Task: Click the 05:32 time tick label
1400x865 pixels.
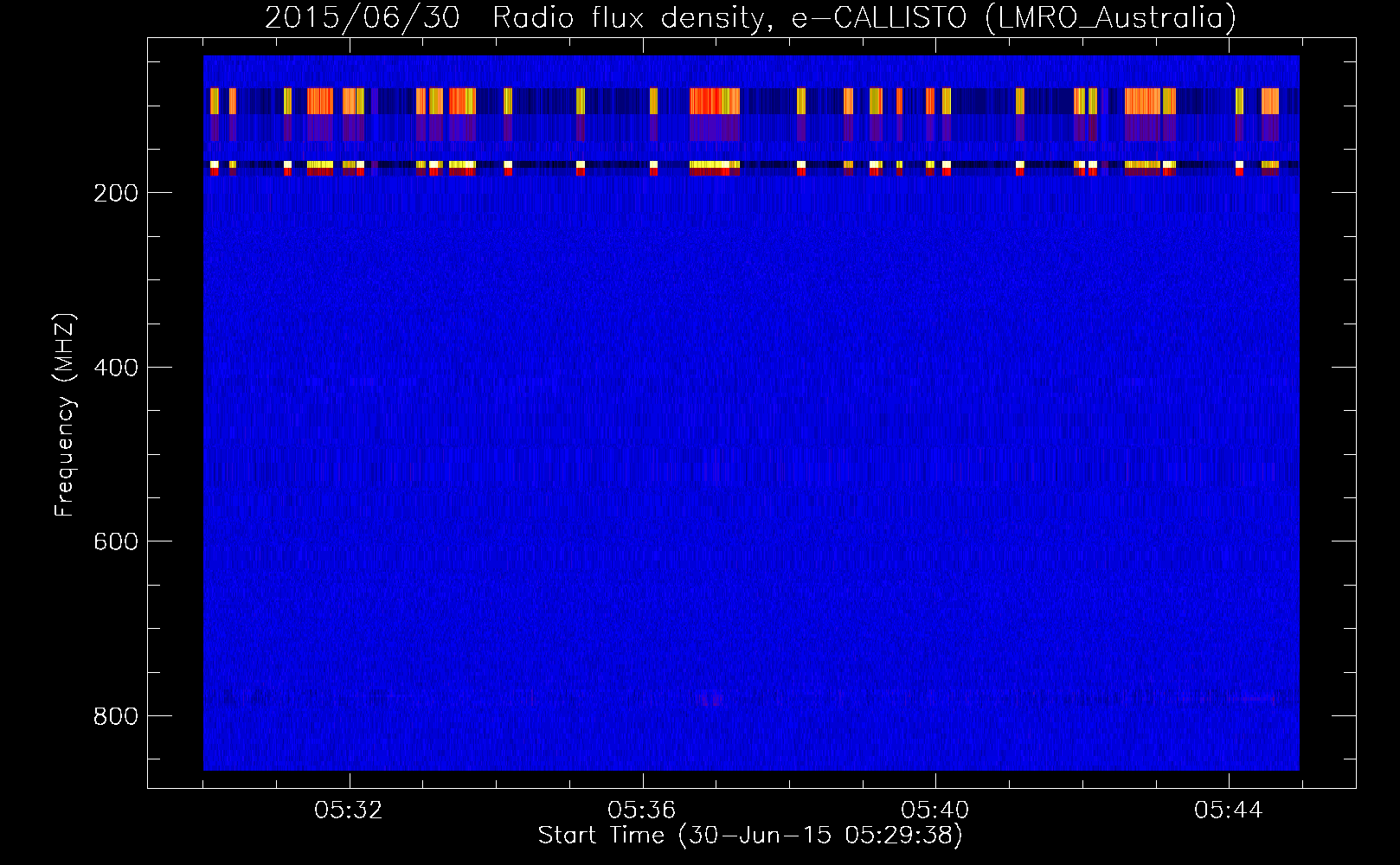Action: click(x=350, y=811)
